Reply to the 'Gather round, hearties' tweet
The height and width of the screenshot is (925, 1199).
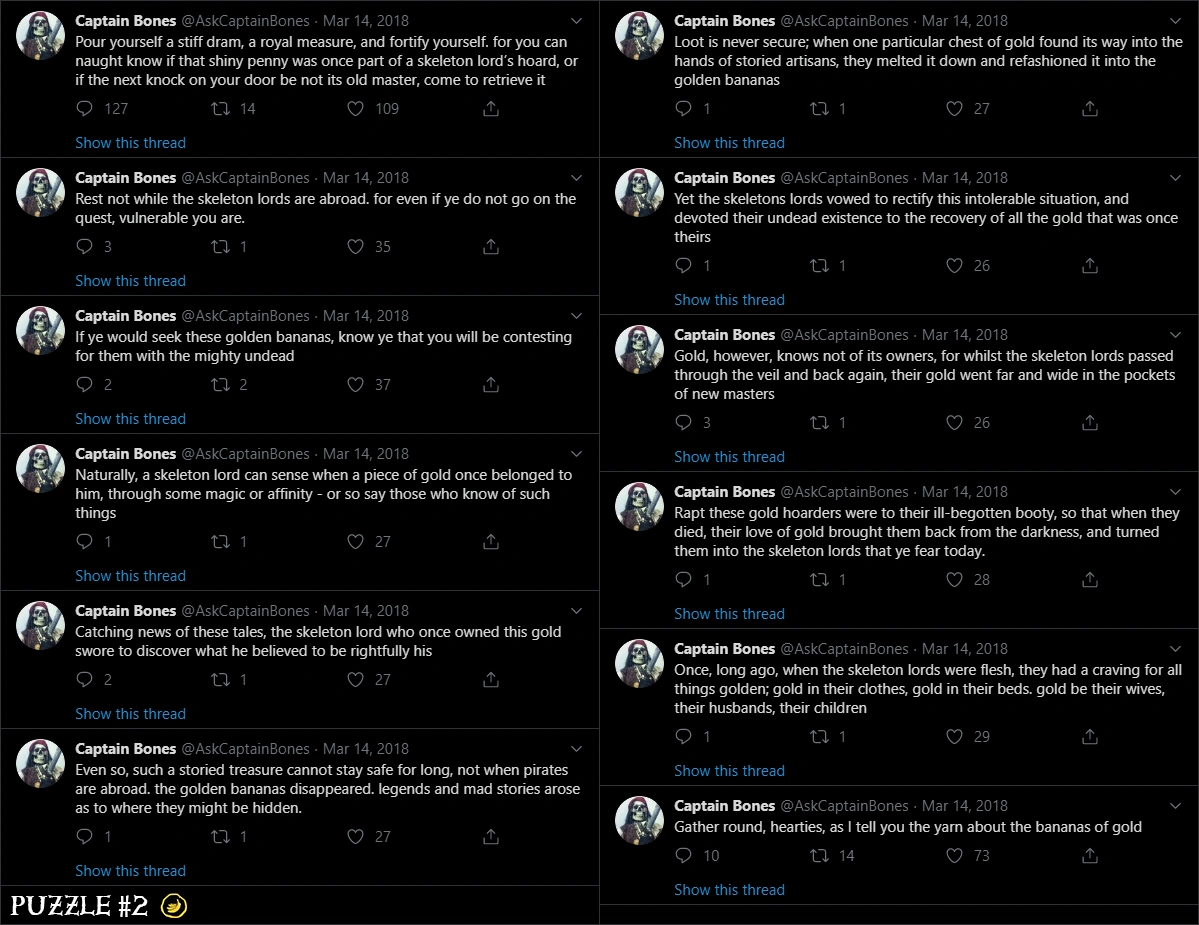click(x=684, y=855)
